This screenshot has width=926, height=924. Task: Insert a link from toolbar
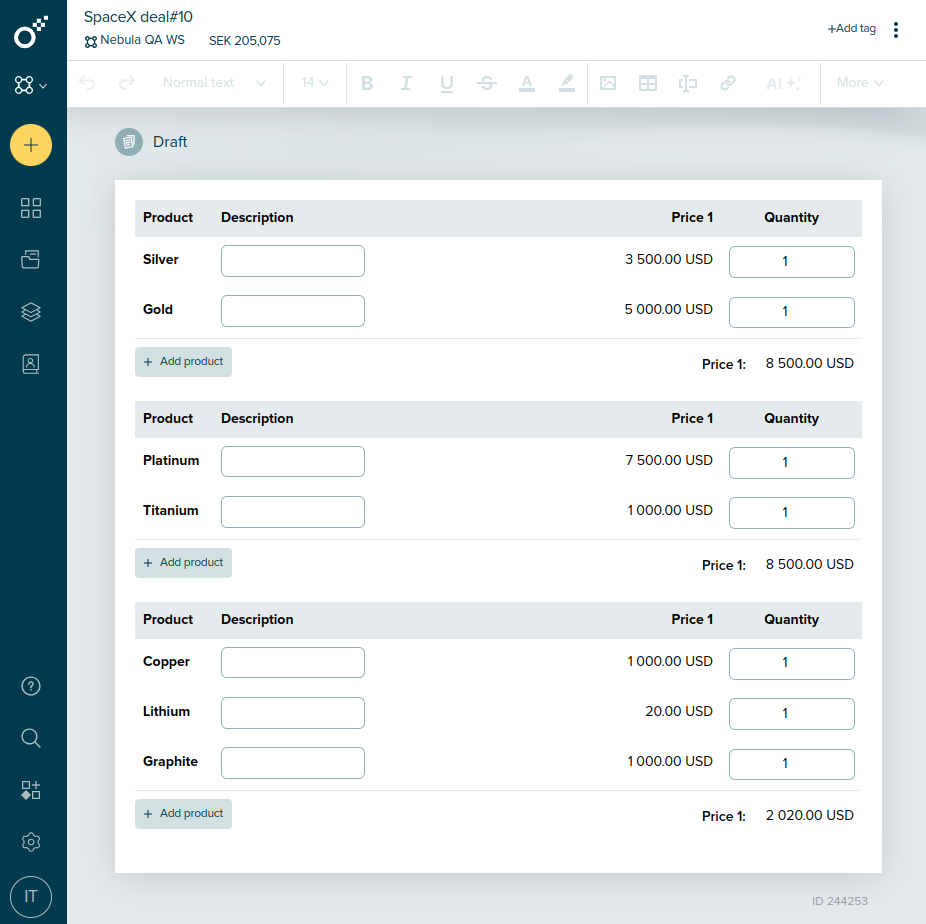pyautogui.click(x=728, y=83)
